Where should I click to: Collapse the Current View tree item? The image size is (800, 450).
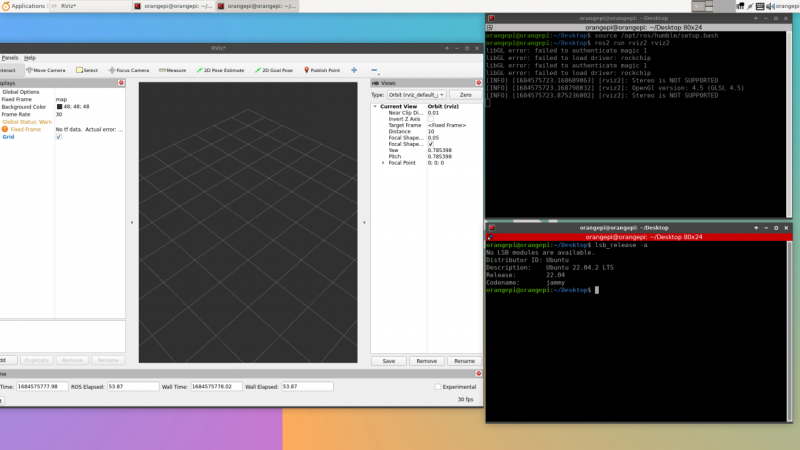coord(375,106)
